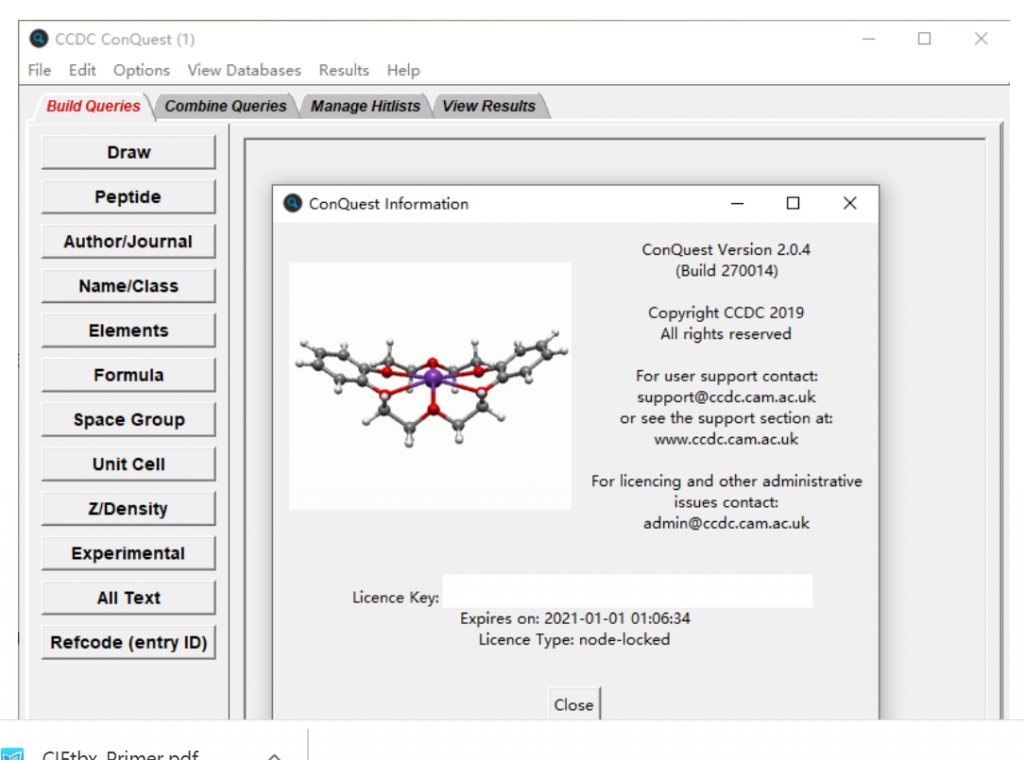Screen dimensions: 1024x760
Task: Click the PDF file icon in download bar
Action: coord(12,754)
